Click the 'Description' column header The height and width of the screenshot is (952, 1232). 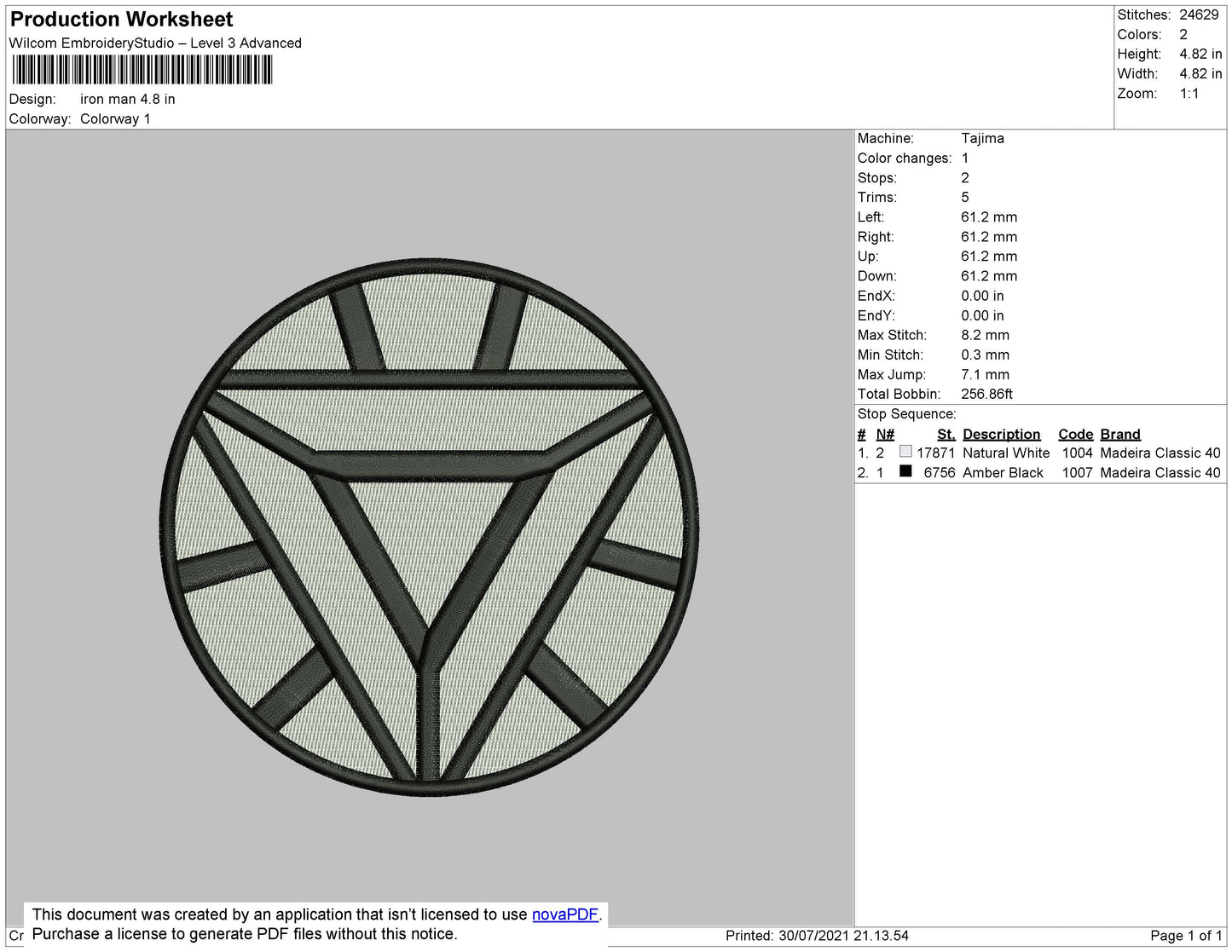tap(1002, 434)
